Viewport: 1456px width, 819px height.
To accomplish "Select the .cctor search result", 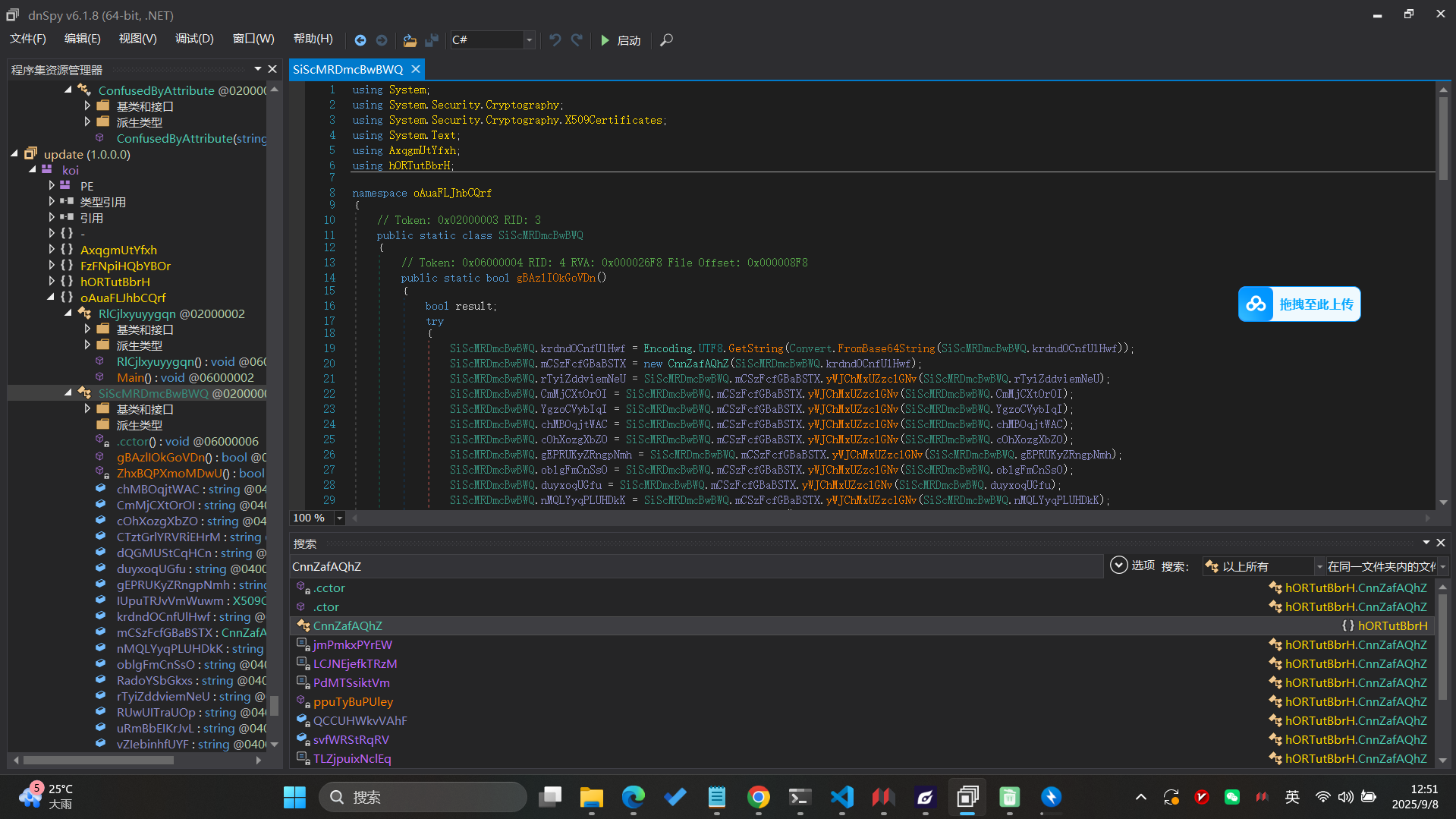I will tap(862, 587).
